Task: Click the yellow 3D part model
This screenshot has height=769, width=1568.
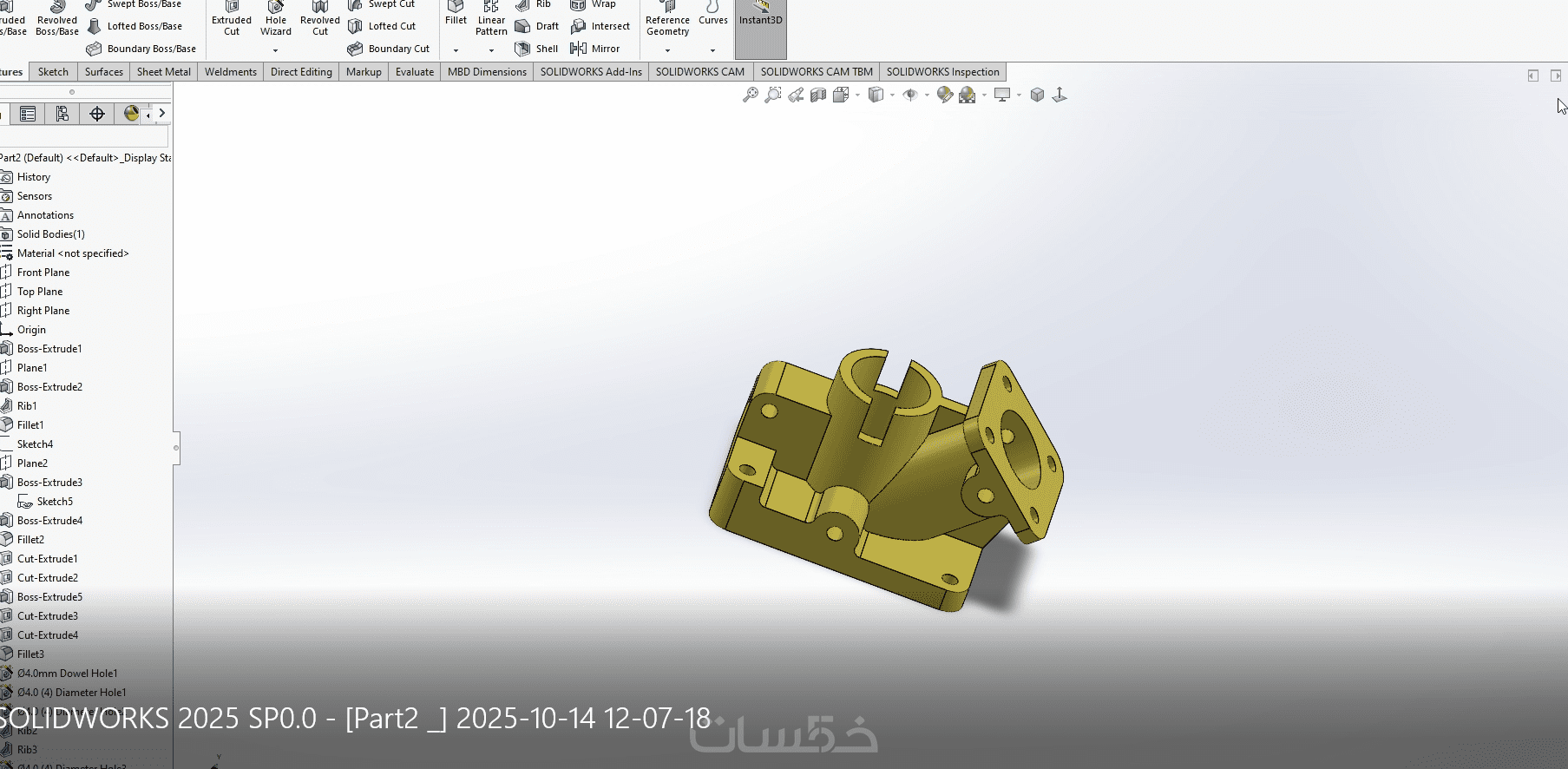Action: point(885,480)
